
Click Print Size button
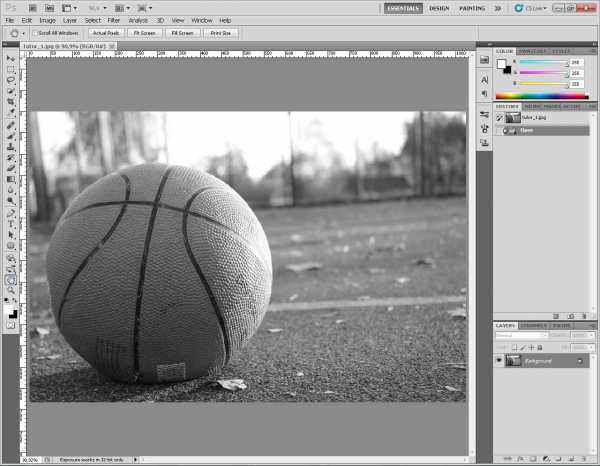pyautogui.click(x=221, y=33)
